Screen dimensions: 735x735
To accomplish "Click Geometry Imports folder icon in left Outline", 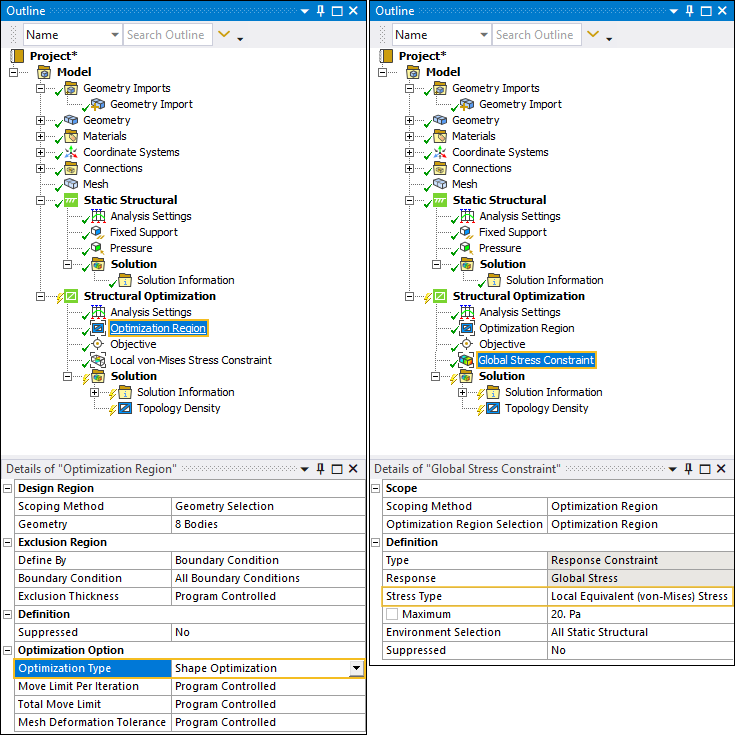I will 71,88.
